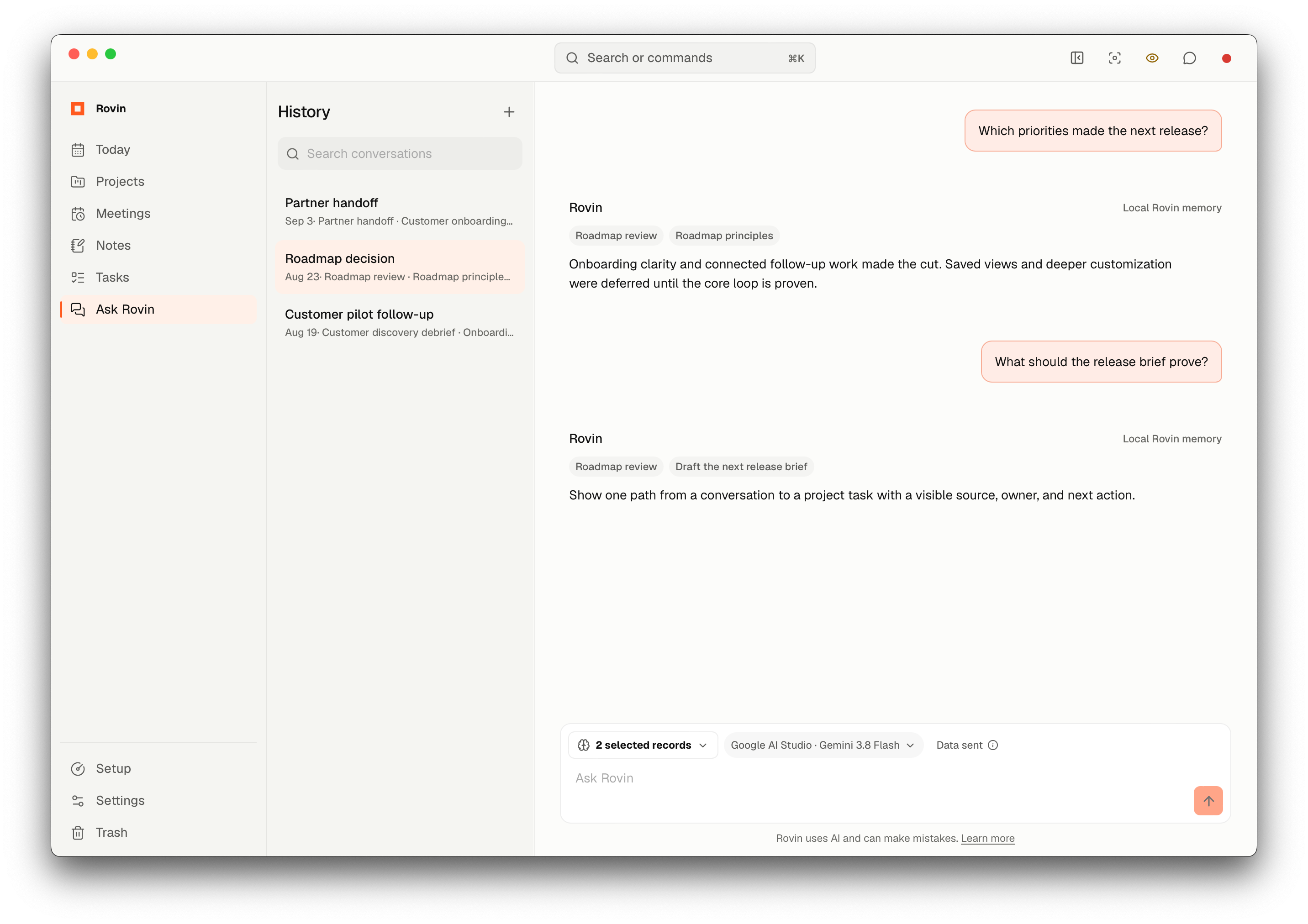Click 'What should the release brief prove?' bubble
This screenshot has width=1308, height=924.
click(x=1101, y=362)
